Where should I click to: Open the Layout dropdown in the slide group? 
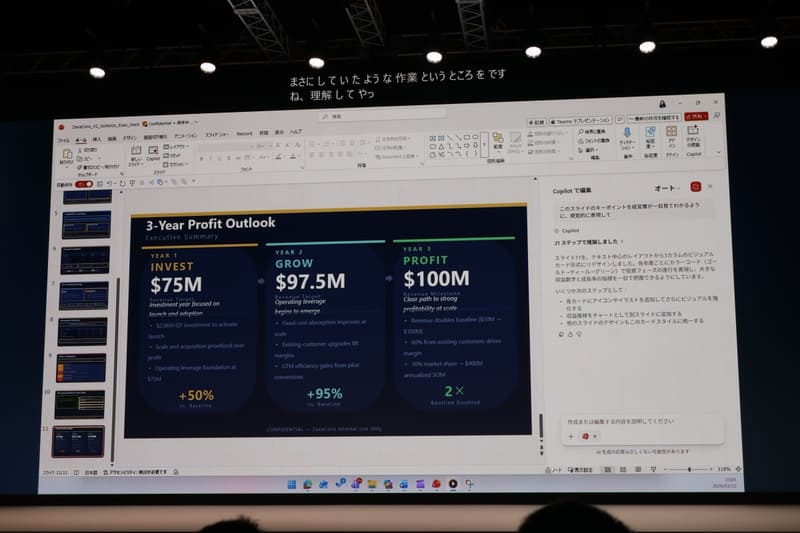[177, 146]
